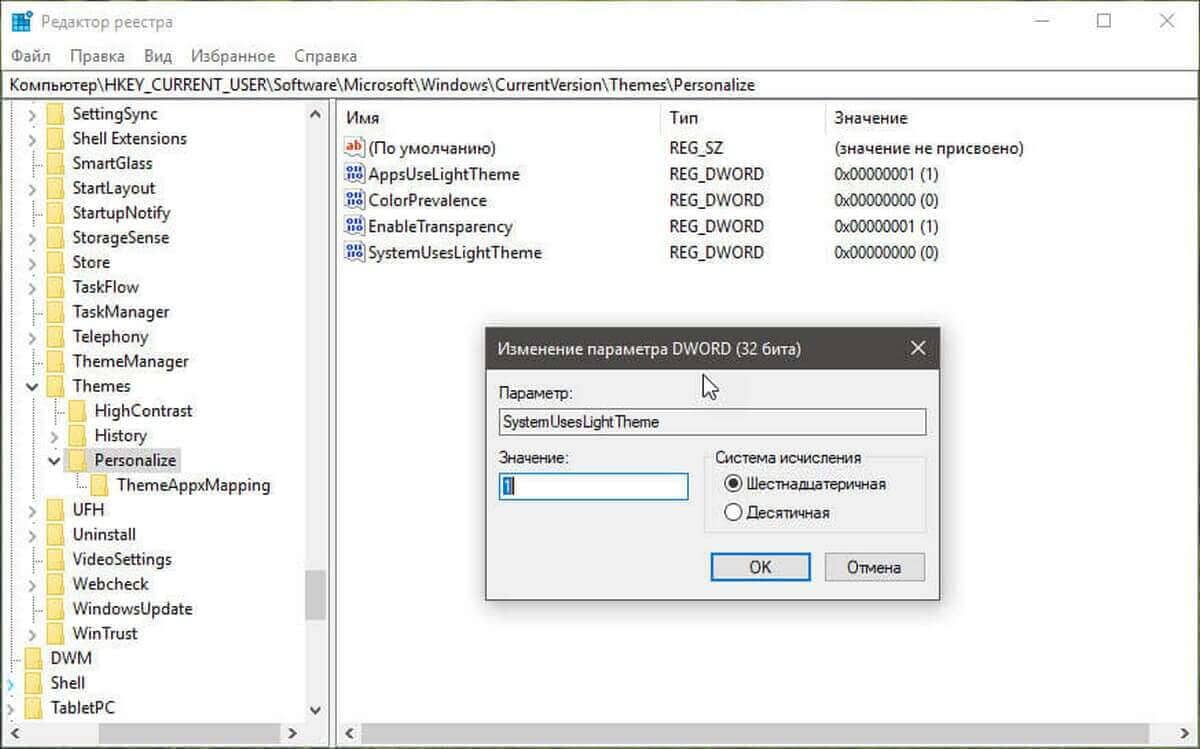
Task: Expand the Shell Extensions tree node
Action: coord(32,139)
